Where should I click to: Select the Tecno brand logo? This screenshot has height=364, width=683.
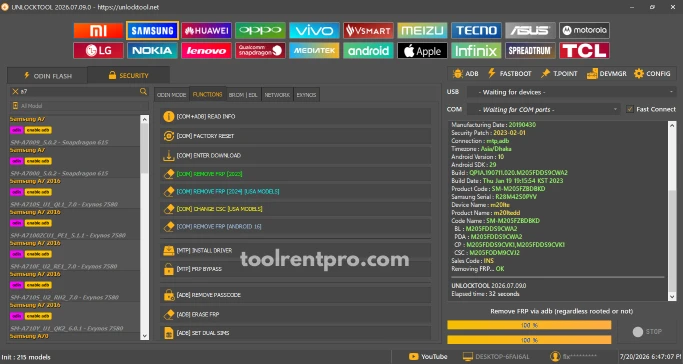pos(477,30)
